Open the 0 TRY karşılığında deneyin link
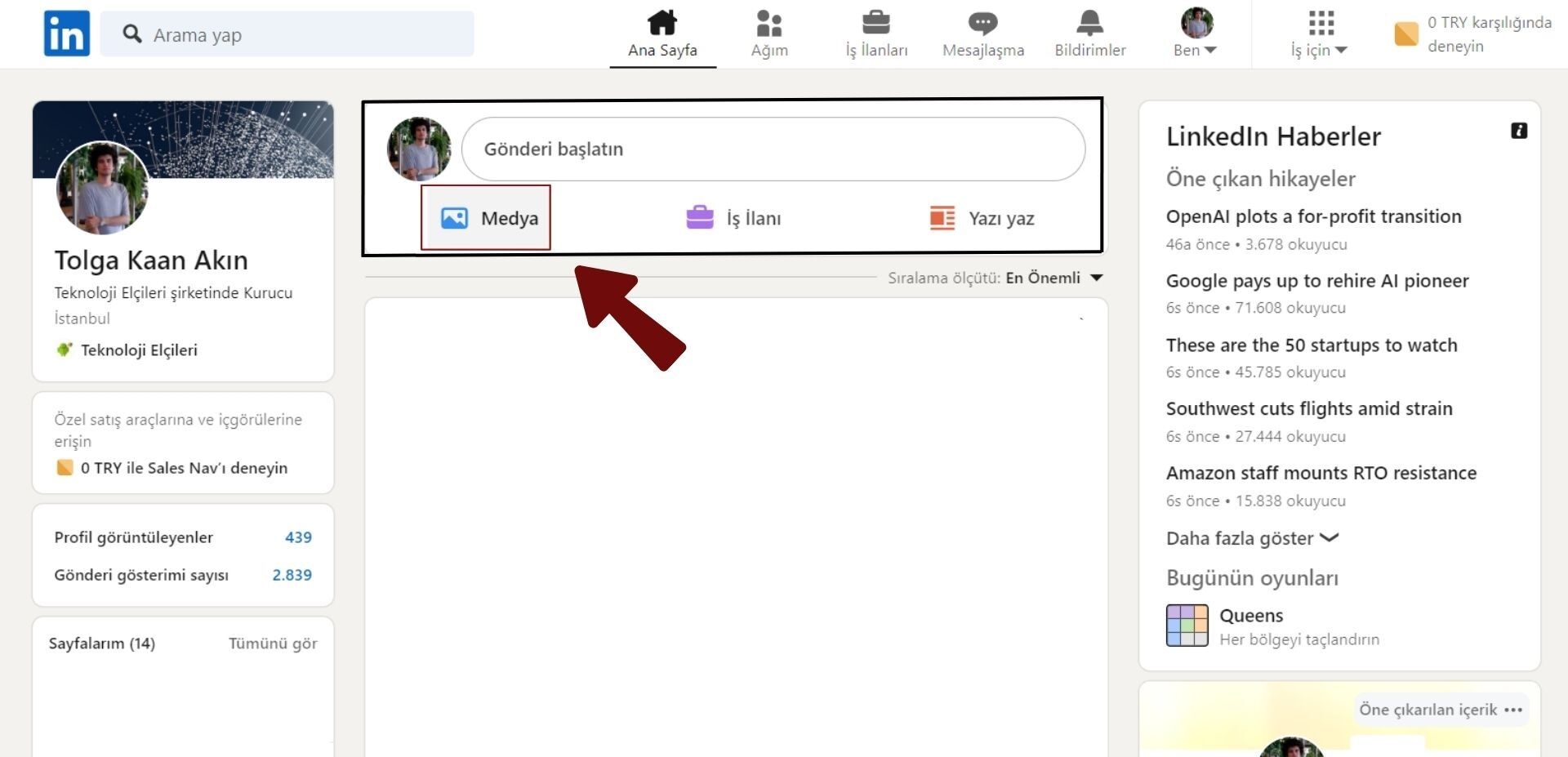This screenshot has height=757, width=1568. tap(1489, 33)
